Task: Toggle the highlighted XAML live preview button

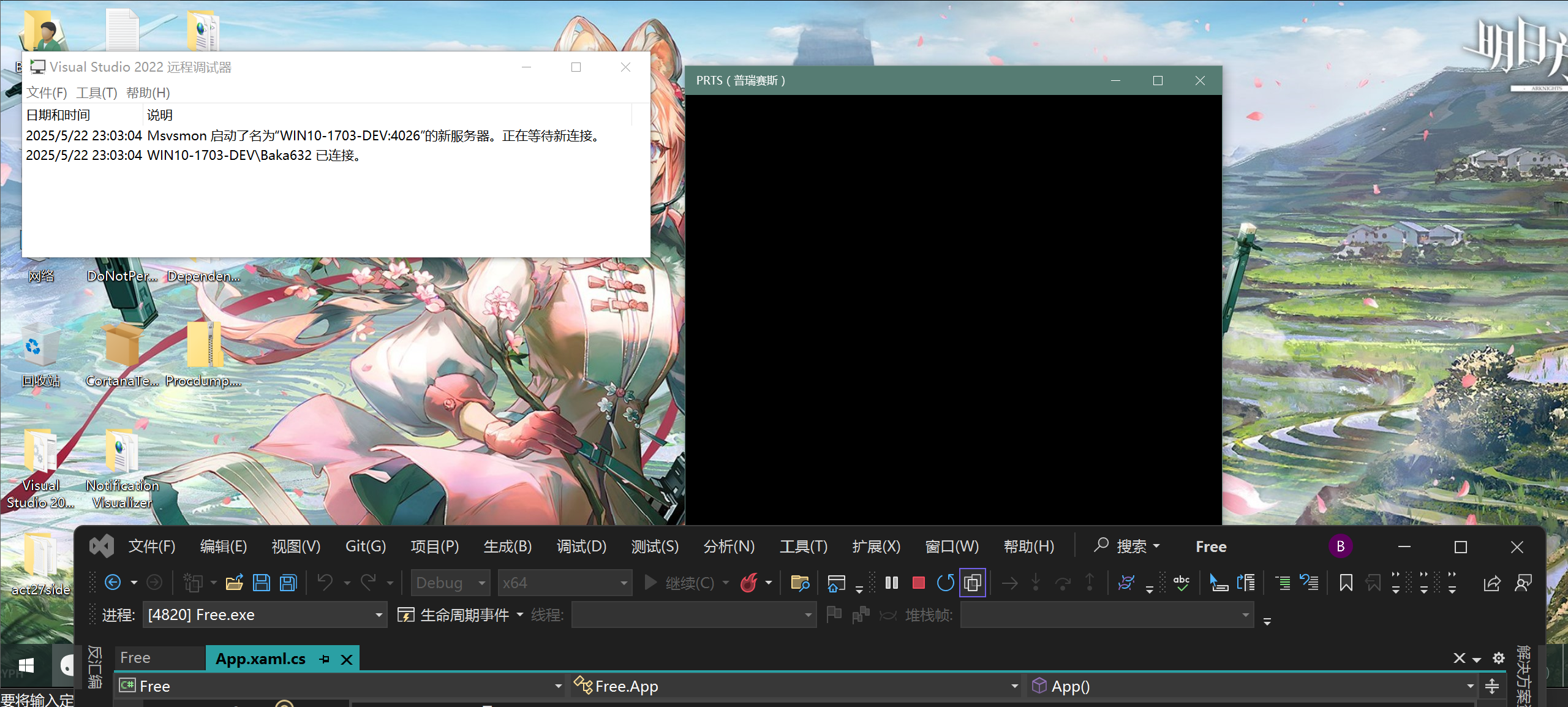Action: (x=972, y=583)
